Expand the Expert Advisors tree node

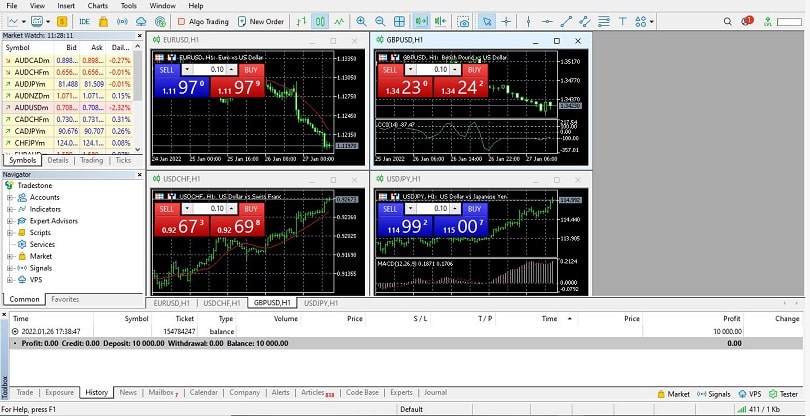pyautogui.click(x=9, y=221)
